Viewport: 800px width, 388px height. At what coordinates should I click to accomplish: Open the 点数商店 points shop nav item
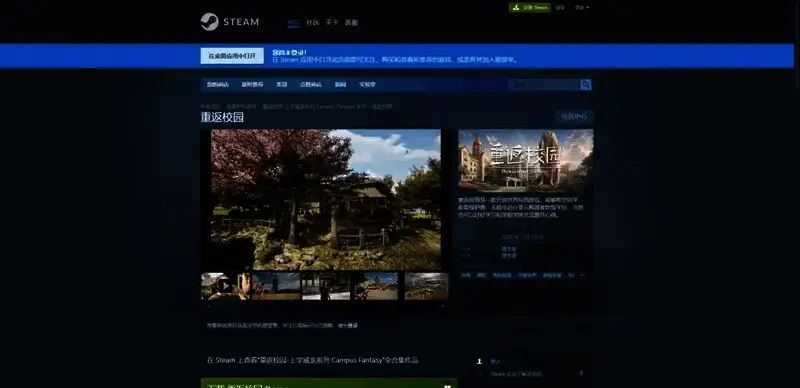pyautogui.click(x=310, y=85)
